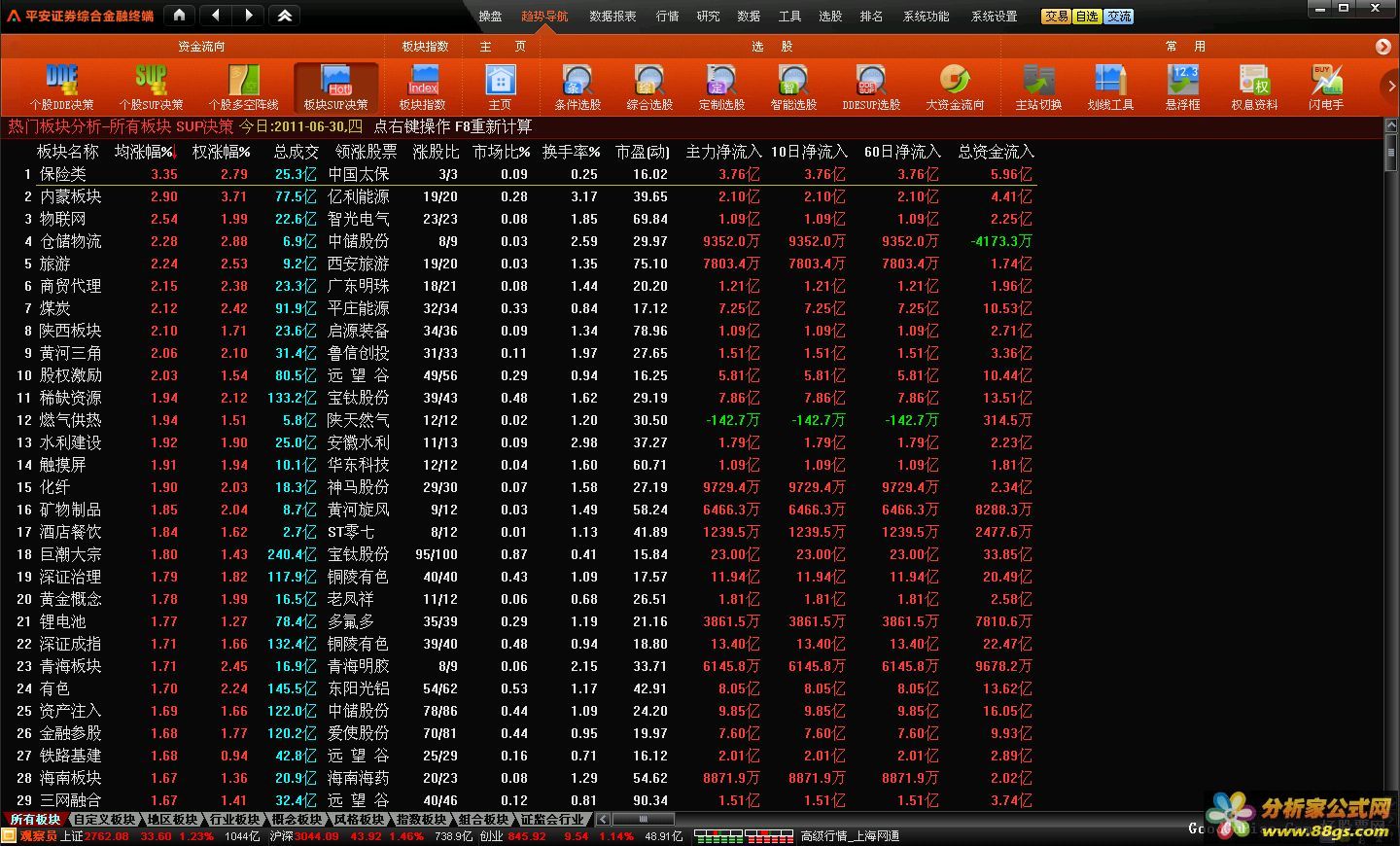Switch to 行业板块 tab

[234, 820]
